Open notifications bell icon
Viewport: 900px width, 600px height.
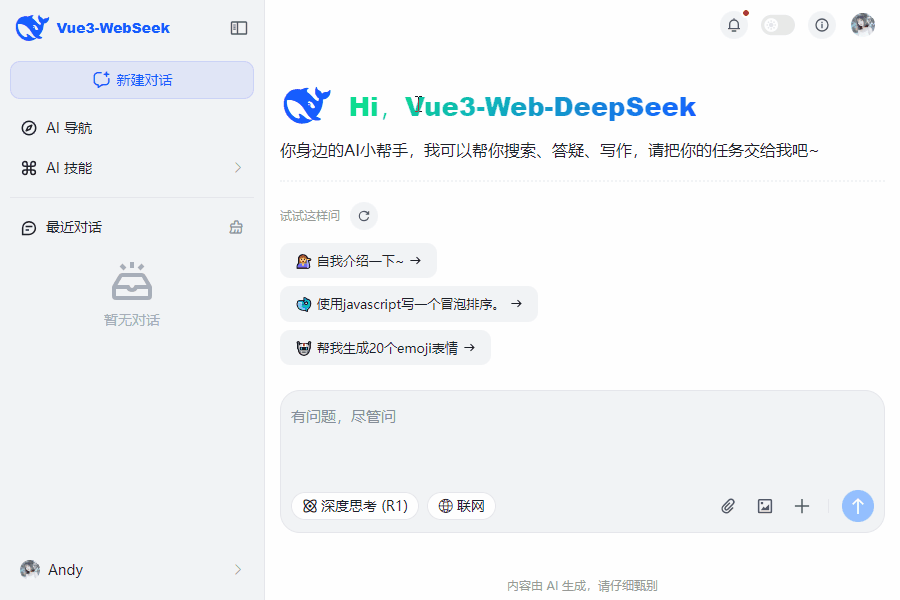coord(734,25)
